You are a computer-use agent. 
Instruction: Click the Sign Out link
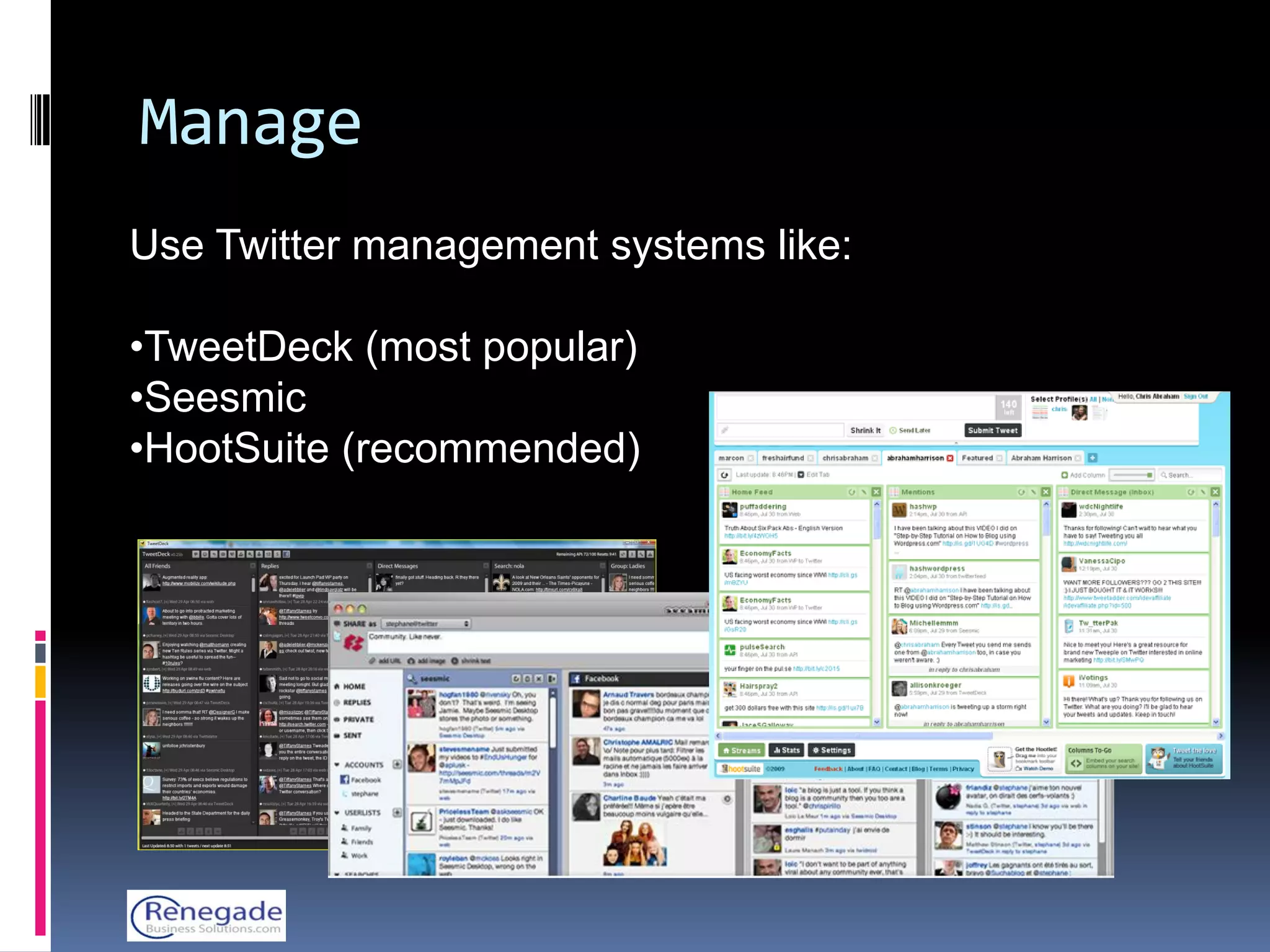pos(1195,396)
